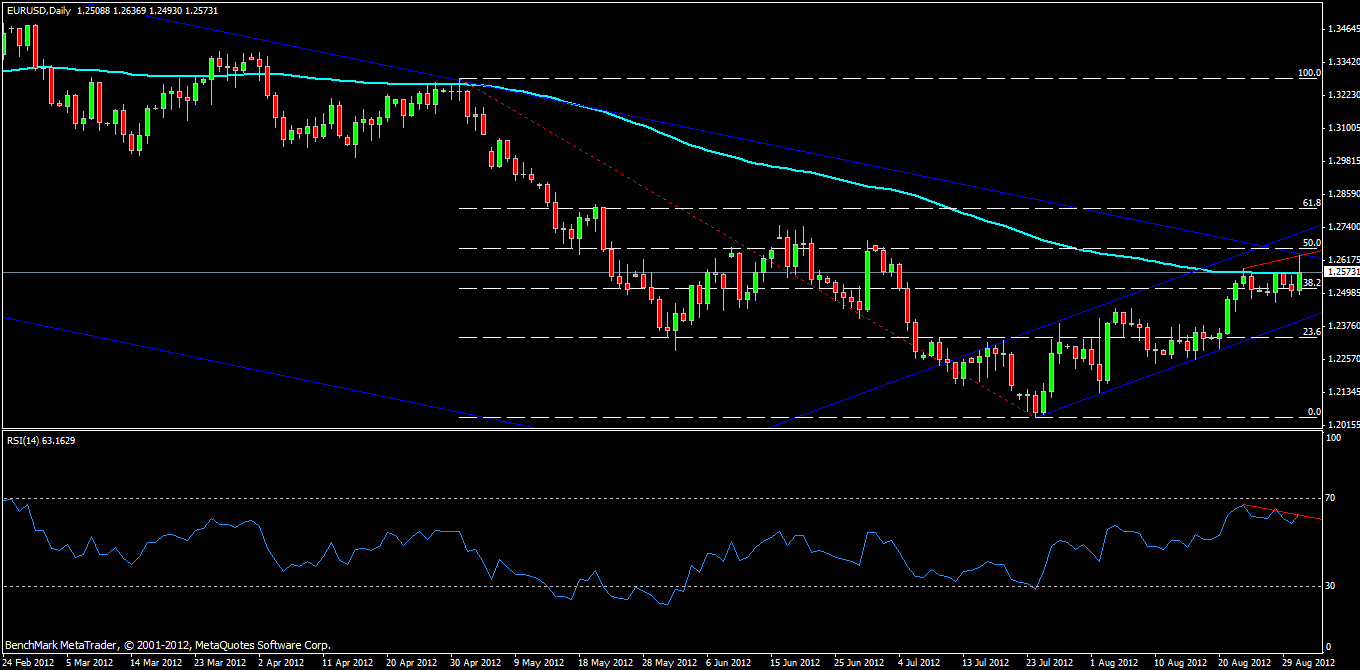
Task: Select the 50.0 Fibonacci retracement label
Action: point(1312,242)
